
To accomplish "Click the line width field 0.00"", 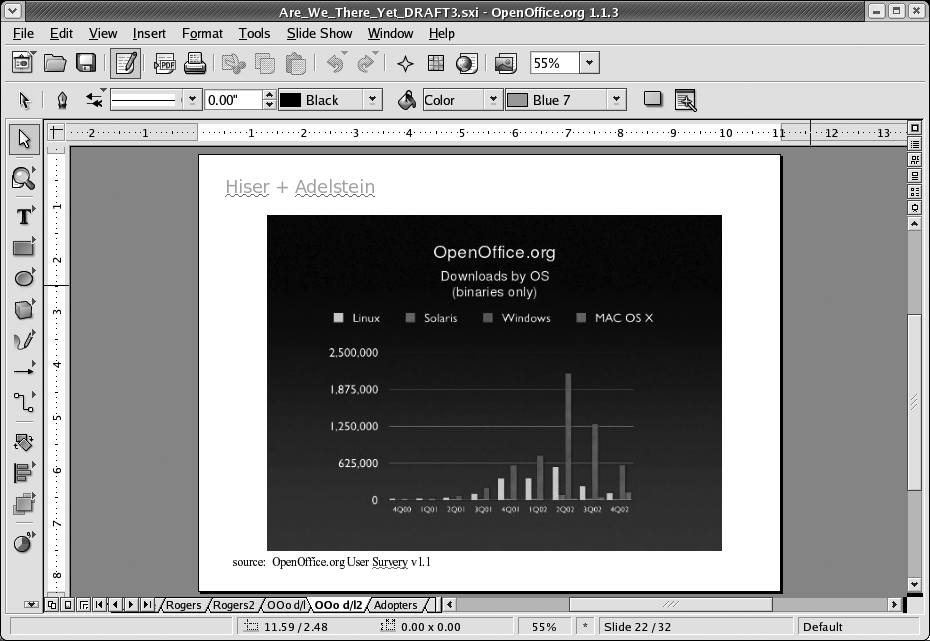I will click(x=234, y=100).
